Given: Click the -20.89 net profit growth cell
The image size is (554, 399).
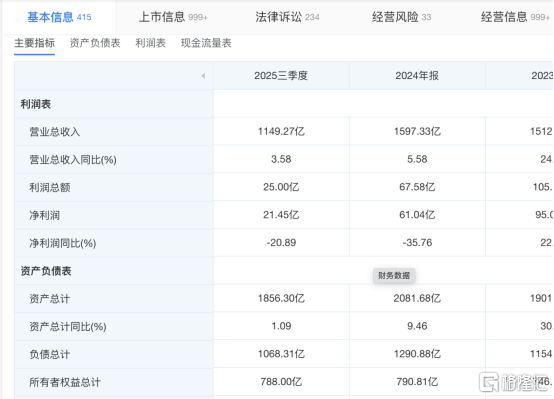Looking at the screenshot, I should click(x=281, y=242).
